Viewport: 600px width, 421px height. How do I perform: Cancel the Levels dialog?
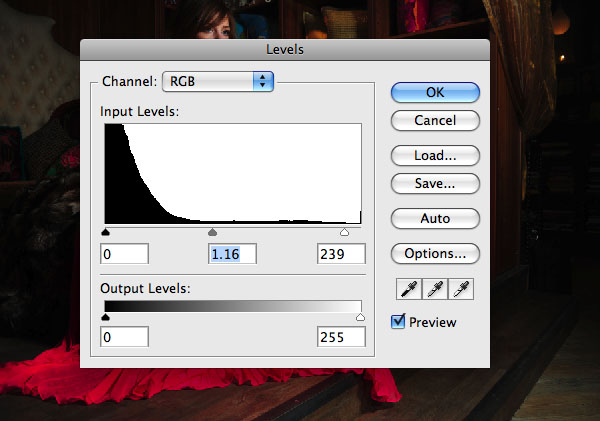tap(435, 121)
